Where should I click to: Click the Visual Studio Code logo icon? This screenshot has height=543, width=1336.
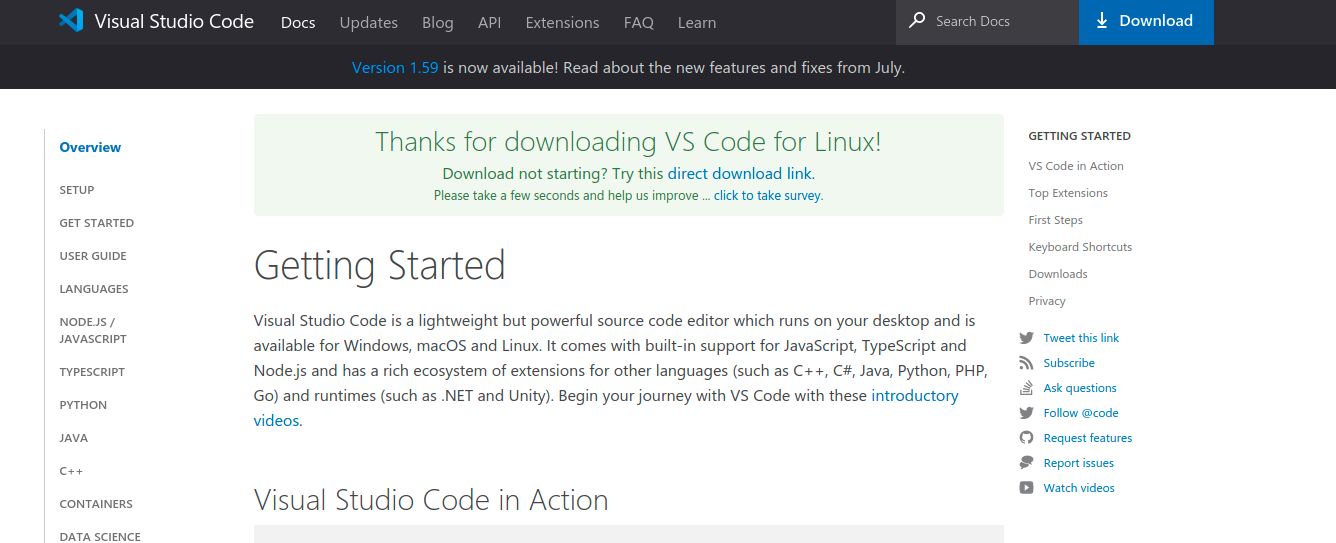71,21
